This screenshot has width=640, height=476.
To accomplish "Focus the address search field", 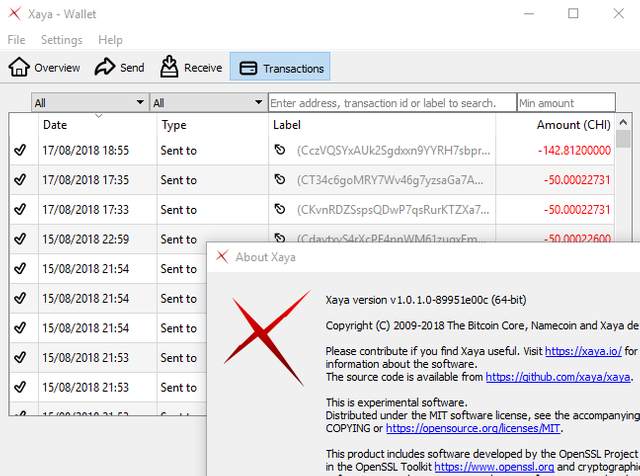I will [x=392, y=102].
